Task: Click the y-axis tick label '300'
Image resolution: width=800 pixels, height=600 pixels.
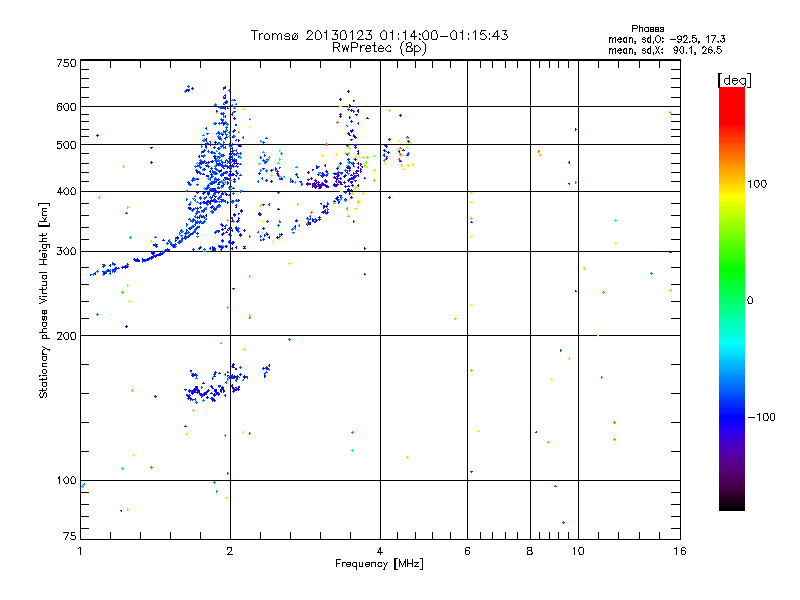Action: [x=66, y=251]
